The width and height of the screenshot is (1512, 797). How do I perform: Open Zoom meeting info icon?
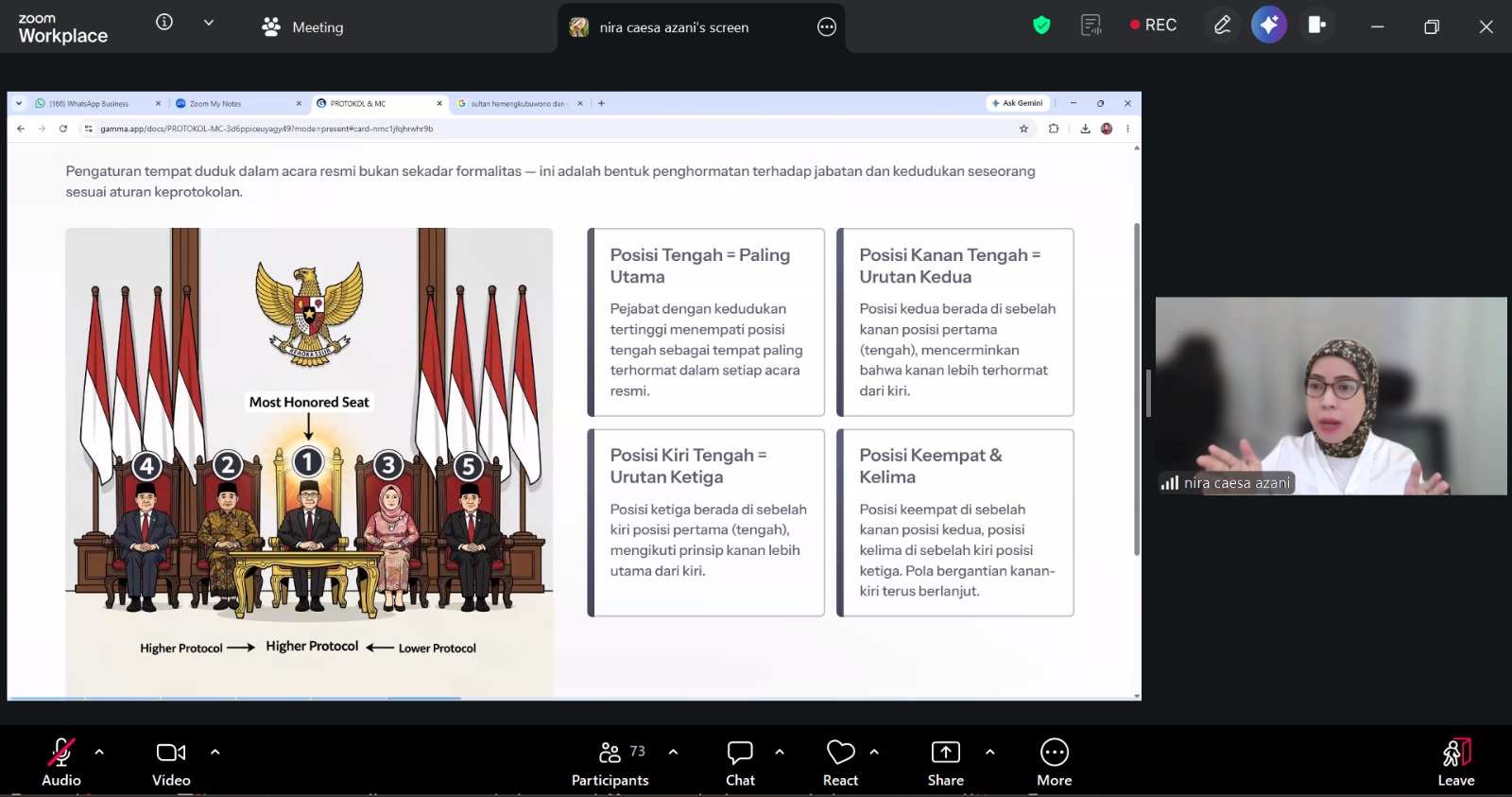click(164, 23)
